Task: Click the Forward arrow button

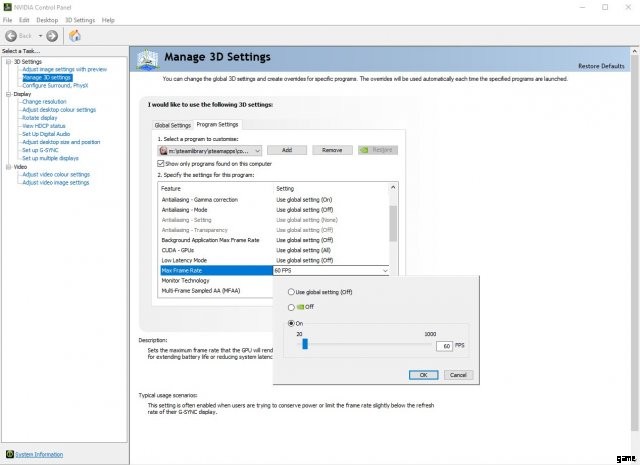Action: (52, 35)
